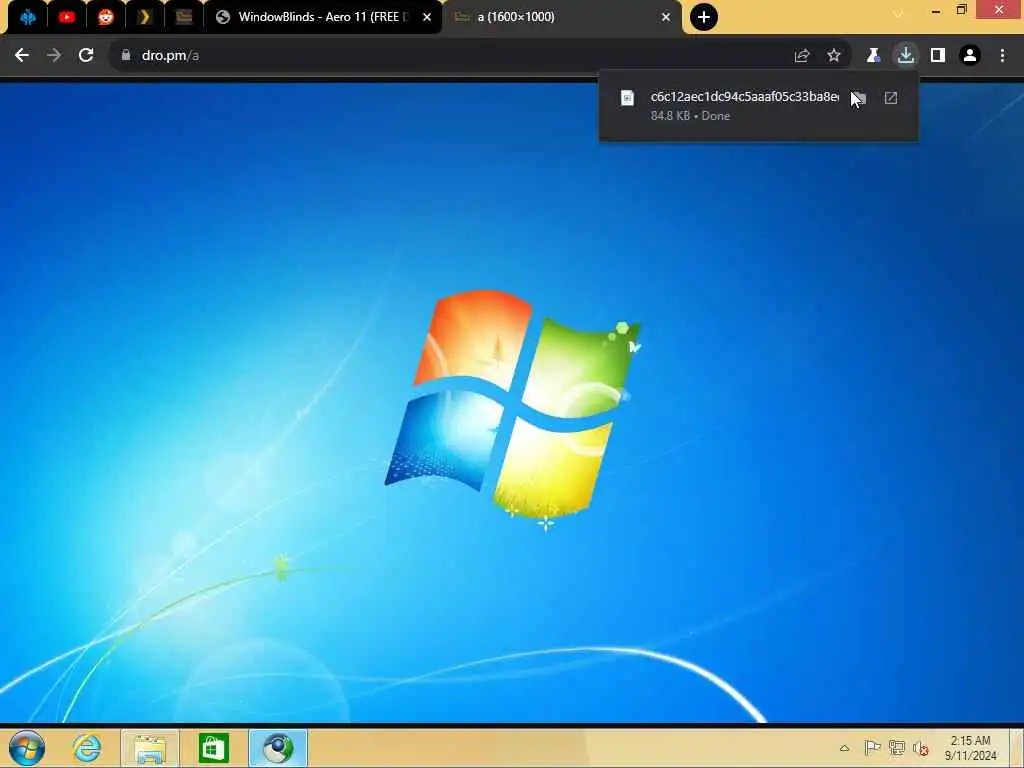Image resolution: width=1024 pixels, height=768 pixels.
Task: Open the browser side panel
Action: [938, 56]
